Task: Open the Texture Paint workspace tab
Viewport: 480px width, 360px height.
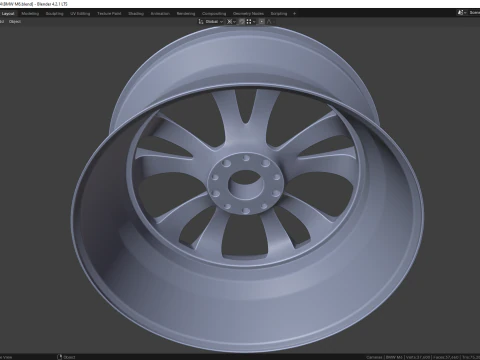Action: (x=109, y=14)
